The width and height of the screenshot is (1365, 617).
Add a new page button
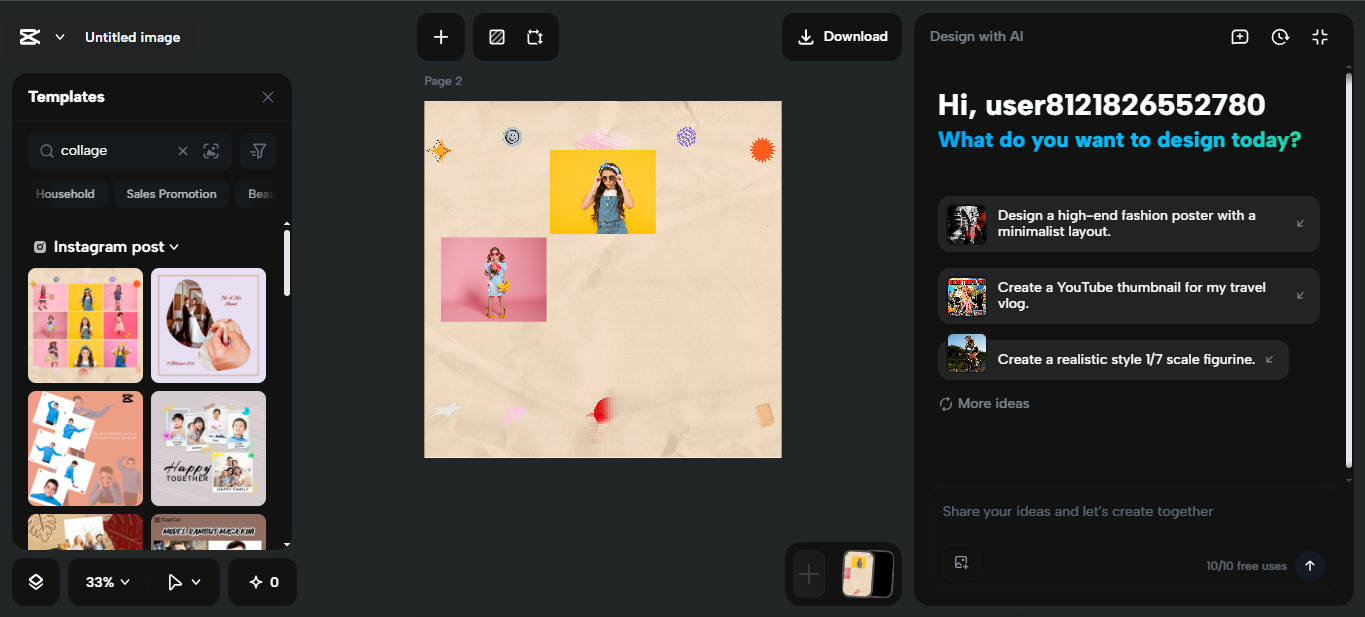809,574
